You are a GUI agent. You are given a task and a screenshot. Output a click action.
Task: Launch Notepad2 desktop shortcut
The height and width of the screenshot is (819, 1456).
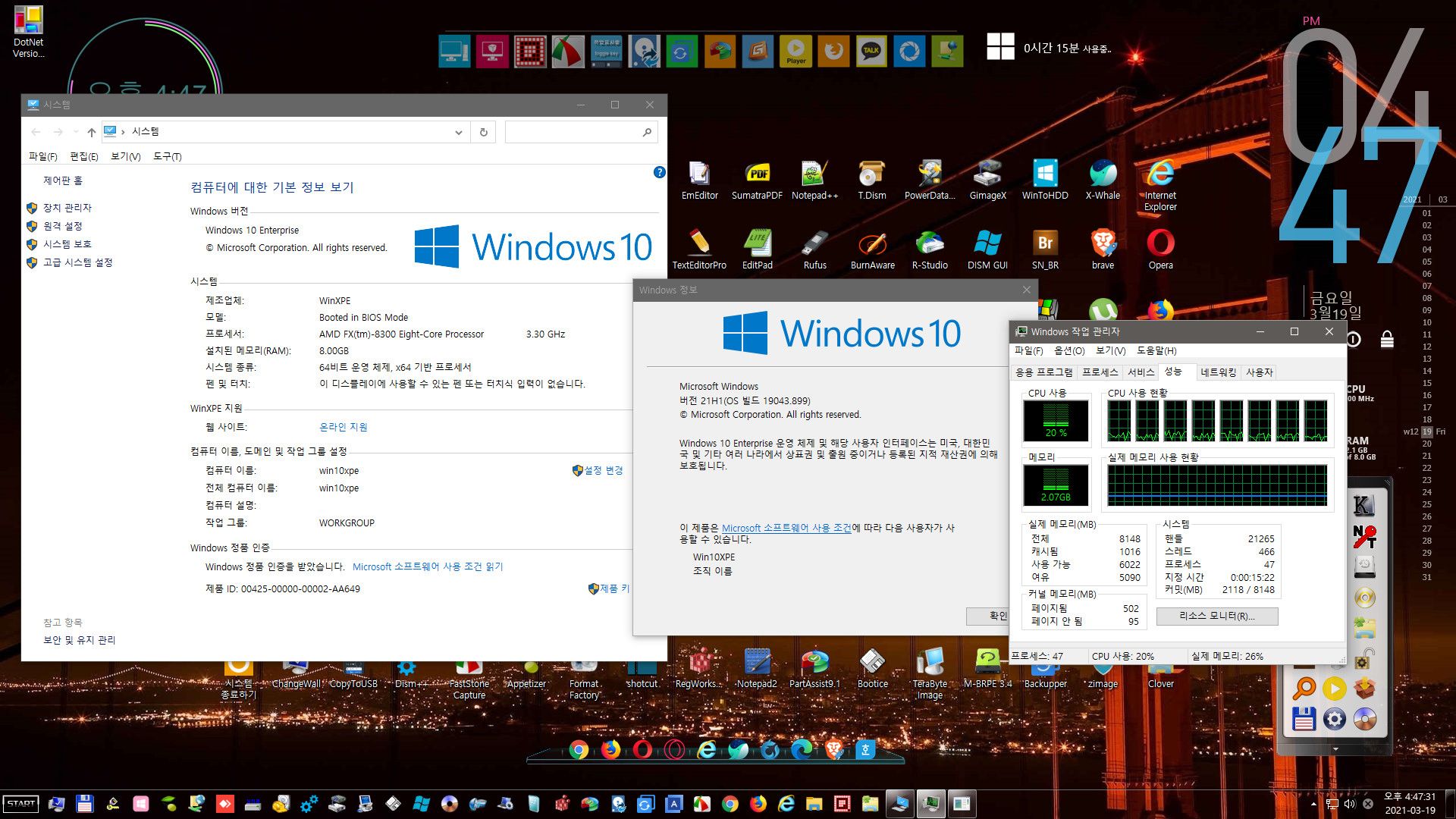coord(757,669)
